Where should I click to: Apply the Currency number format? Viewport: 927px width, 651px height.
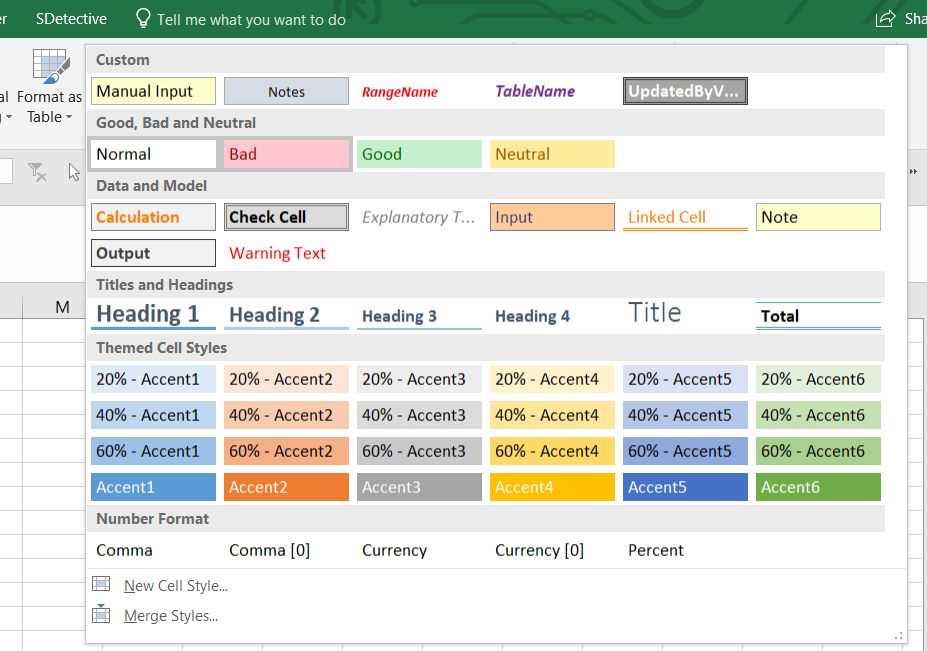tap(419, 550)
